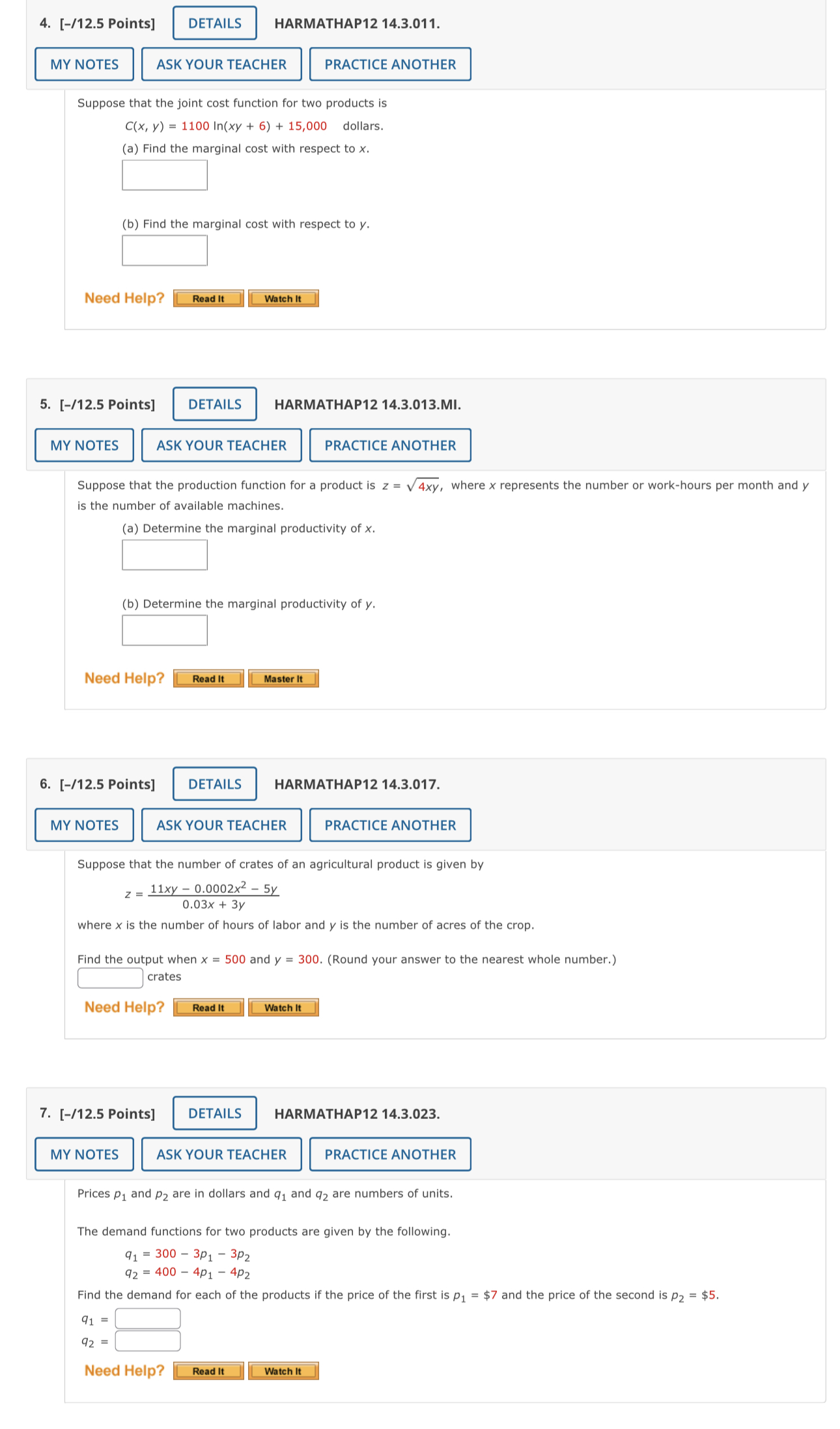This screenshot has width=840, height=1429.
Task: Click ASK YOUR TEACHER for question 6
Action: coord(221,825)
